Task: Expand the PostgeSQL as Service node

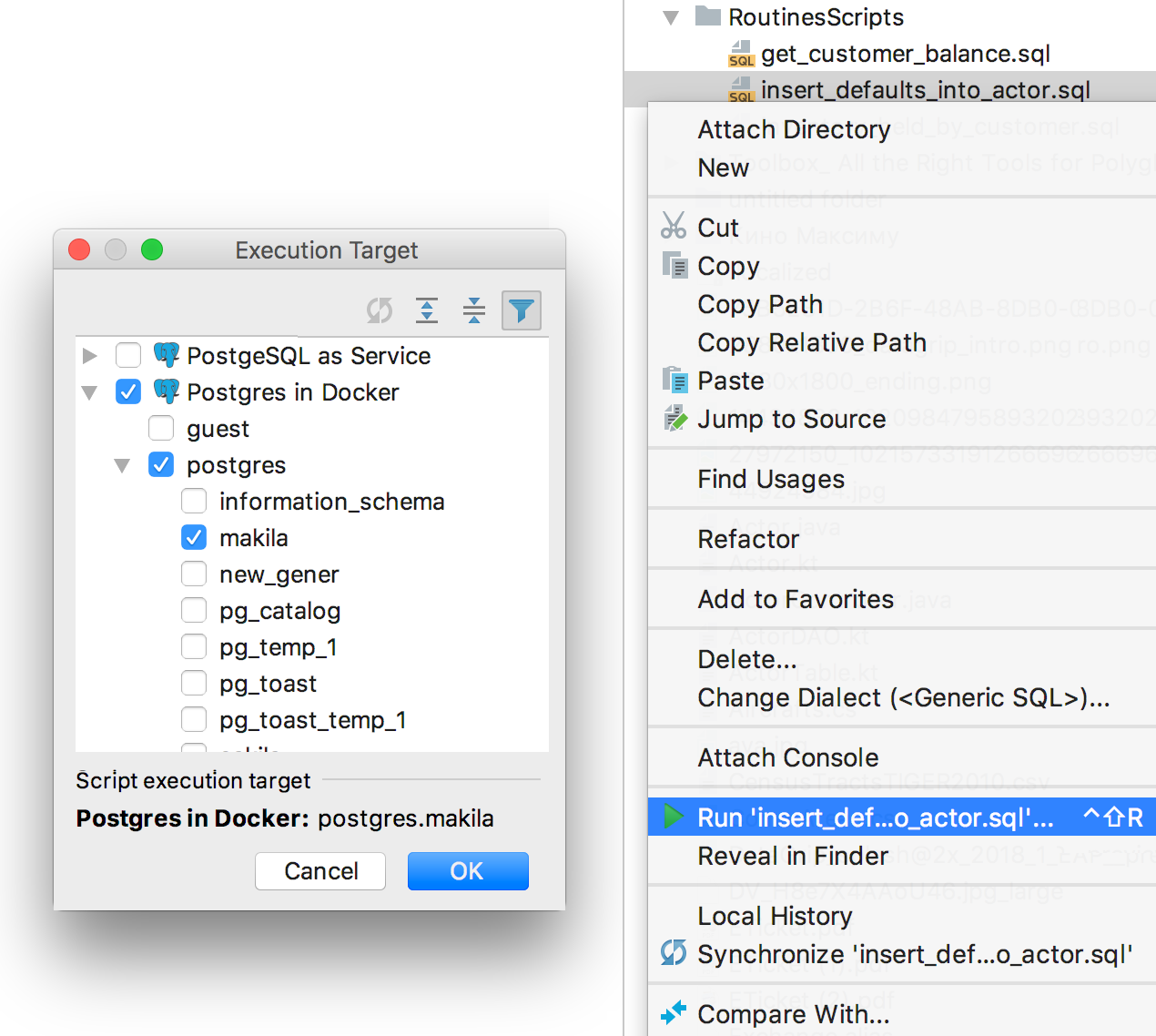Action: tap(89, 355)
